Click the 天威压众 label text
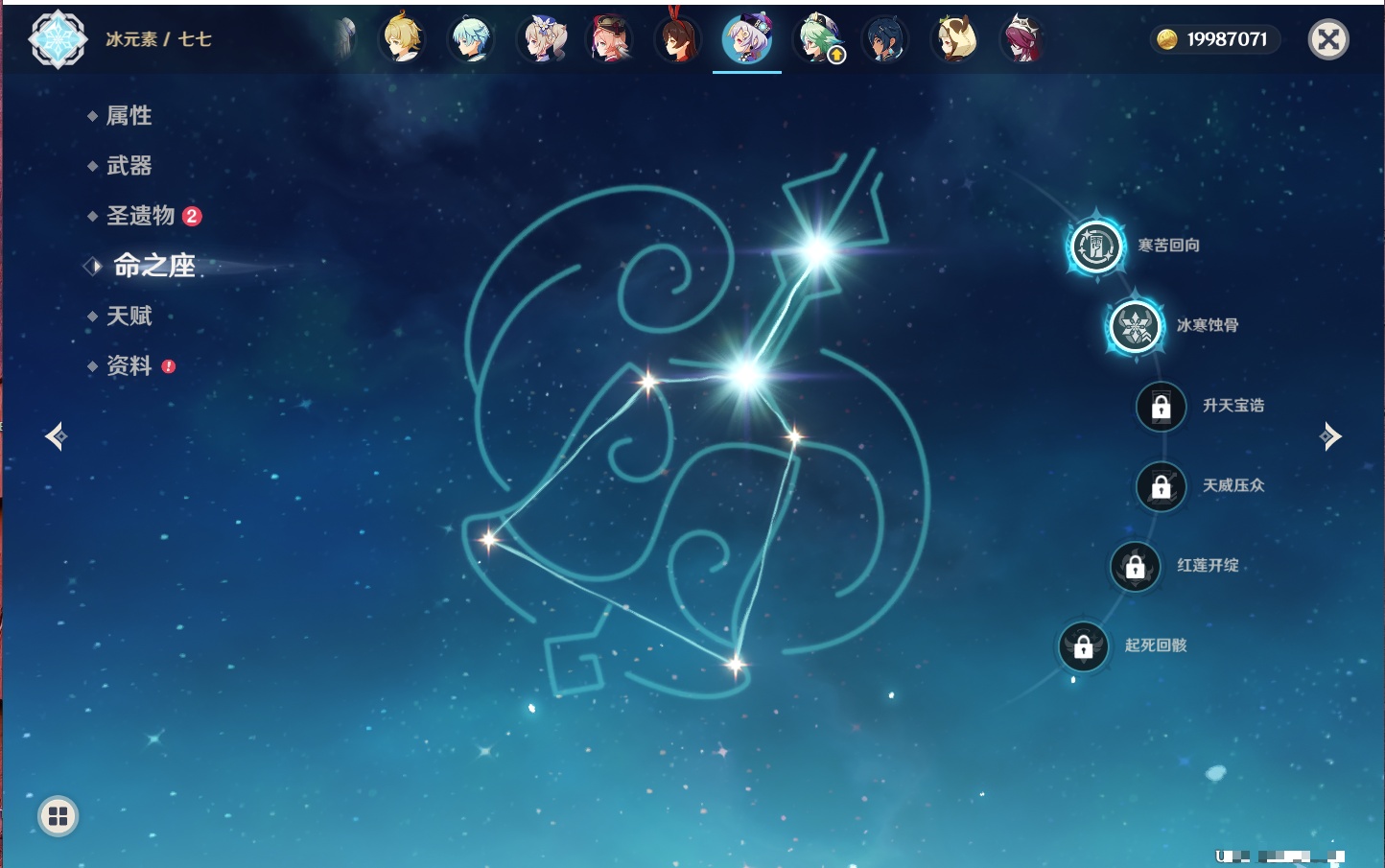1385x868 pixels. pyautogui.click(x=1233, y=485)
